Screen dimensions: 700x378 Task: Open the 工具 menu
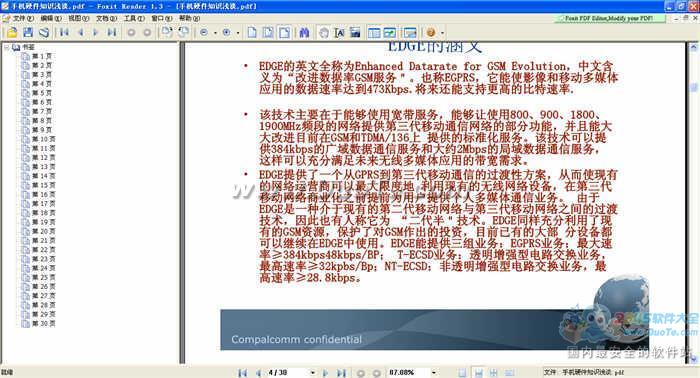pyautogui.click(x=134, y=18)
